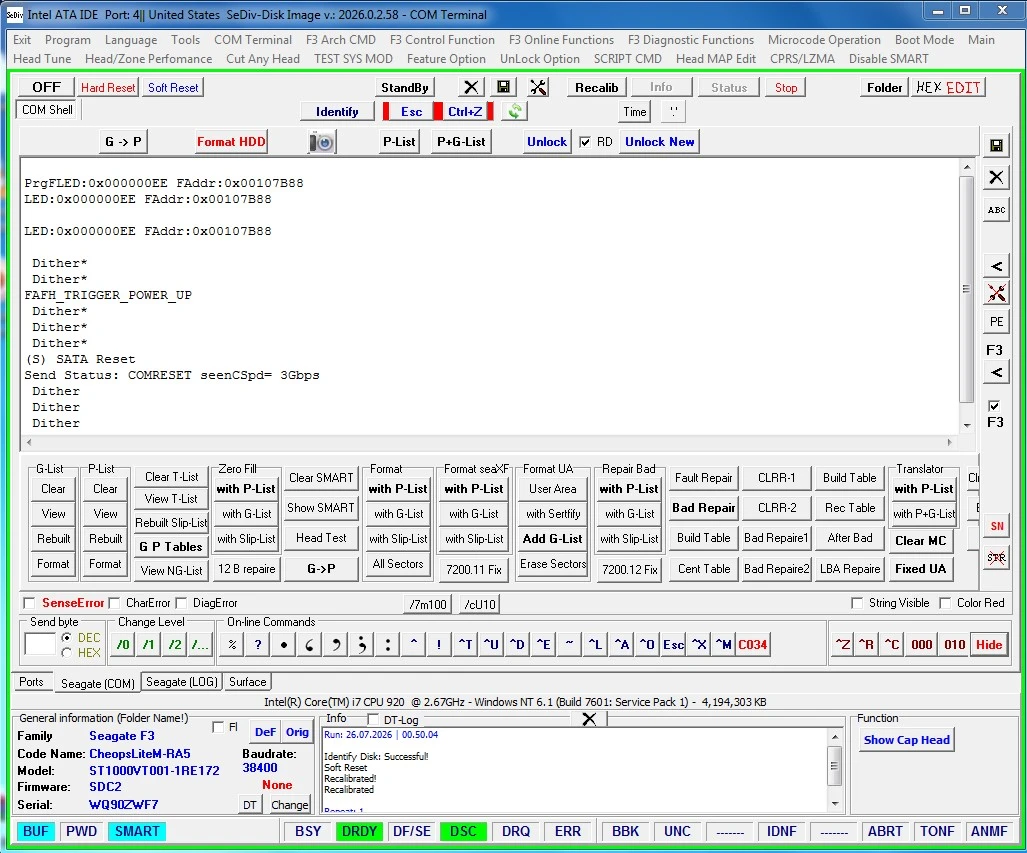Send the bullet dot online command
Screen dimensions: 1027x853
(284, 645)
